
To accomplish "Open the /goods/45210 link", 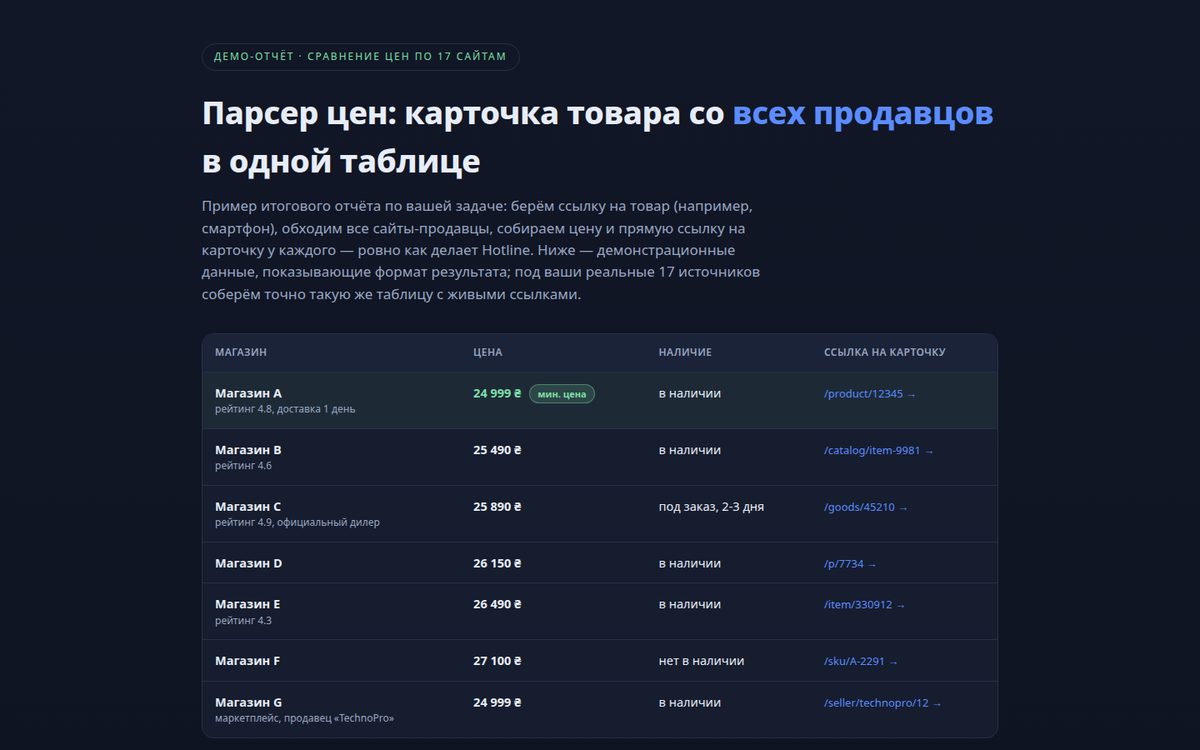I will [865, 508].
